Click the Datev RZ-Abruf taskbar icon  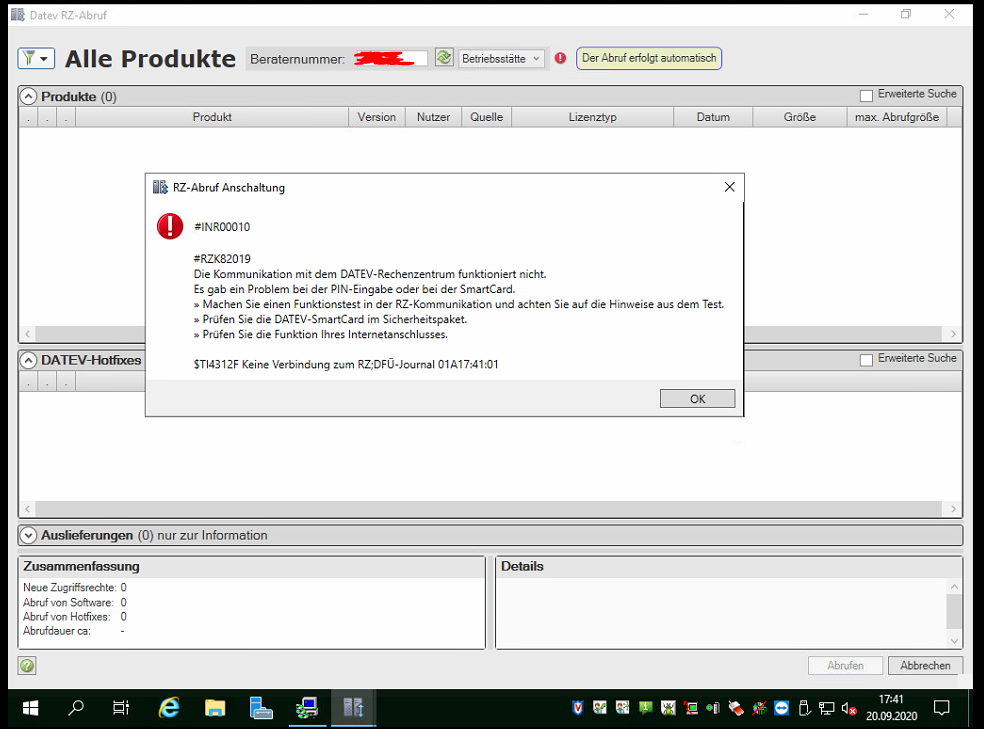(354, 708)
